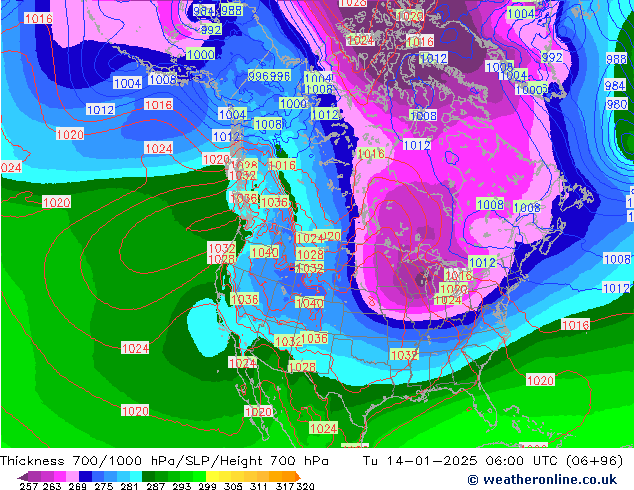Select the dark purple arrow swatch at the legend start
The height and width of the screenshot is (490, 634).
(23, 476)
